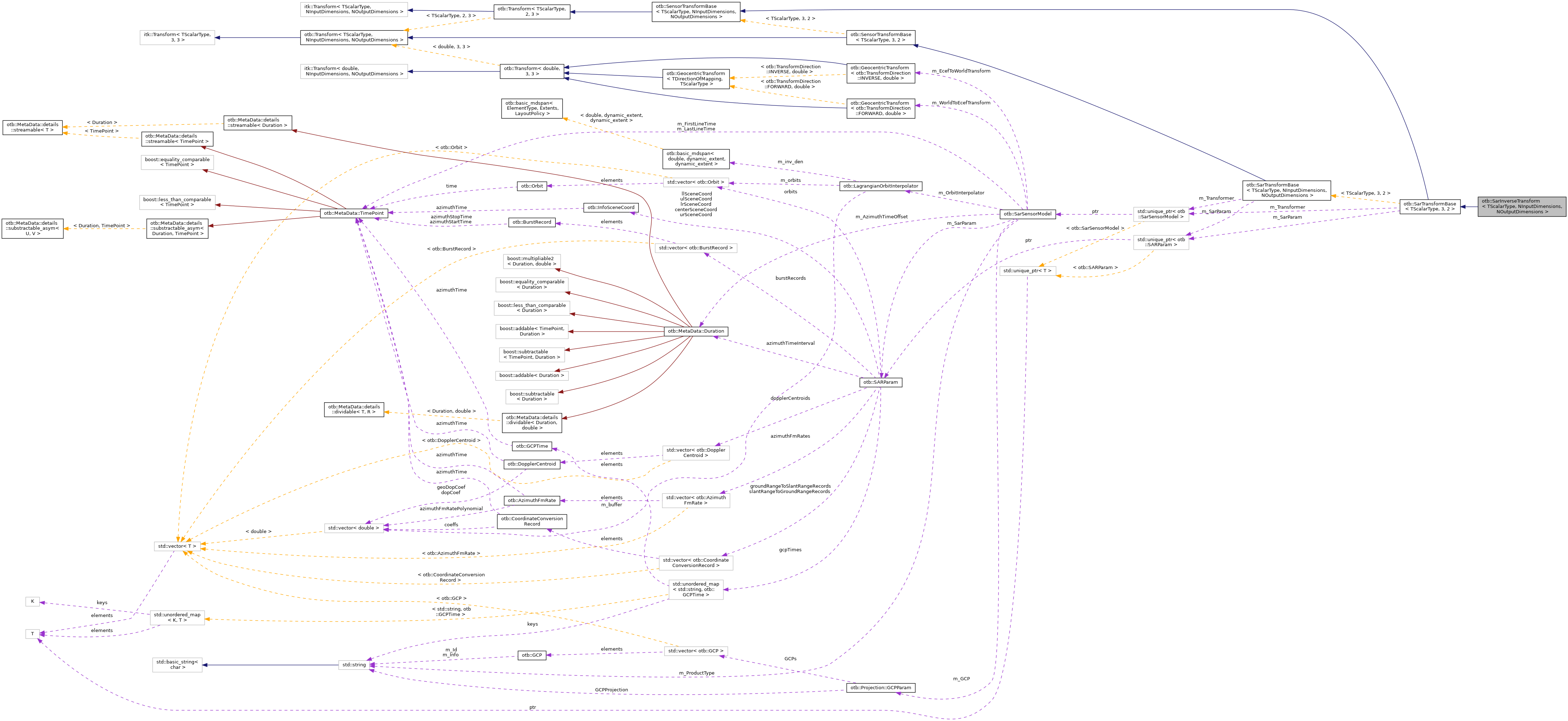Click the otb::CoordinateConversionRecord class

[531, 522]
